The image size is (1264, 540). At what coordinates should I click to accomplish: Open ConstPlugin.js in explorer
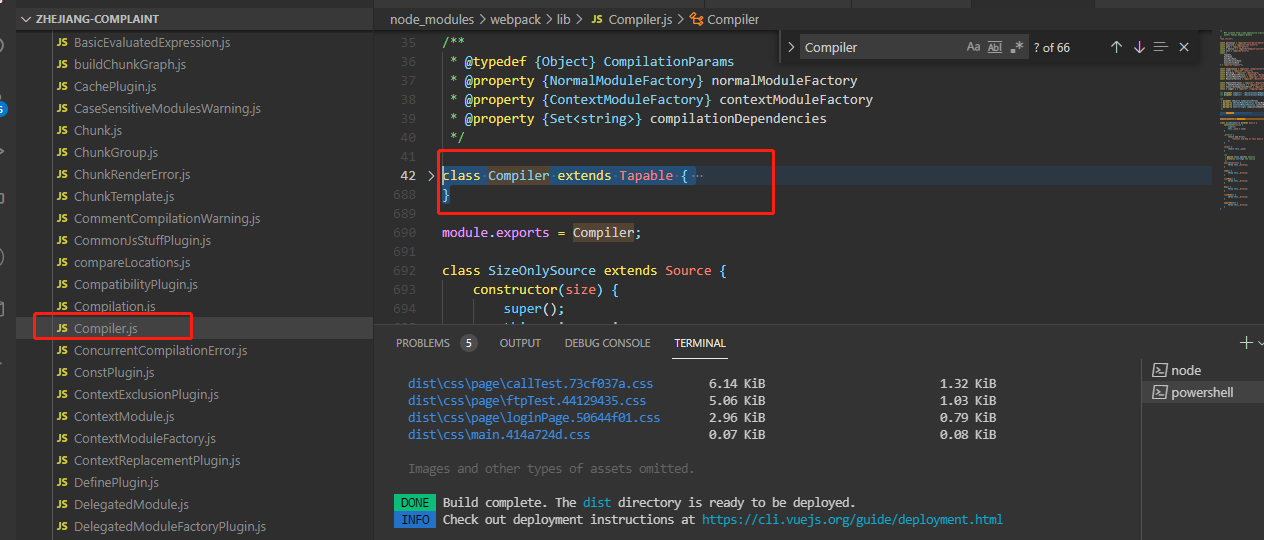pos(114,373)
